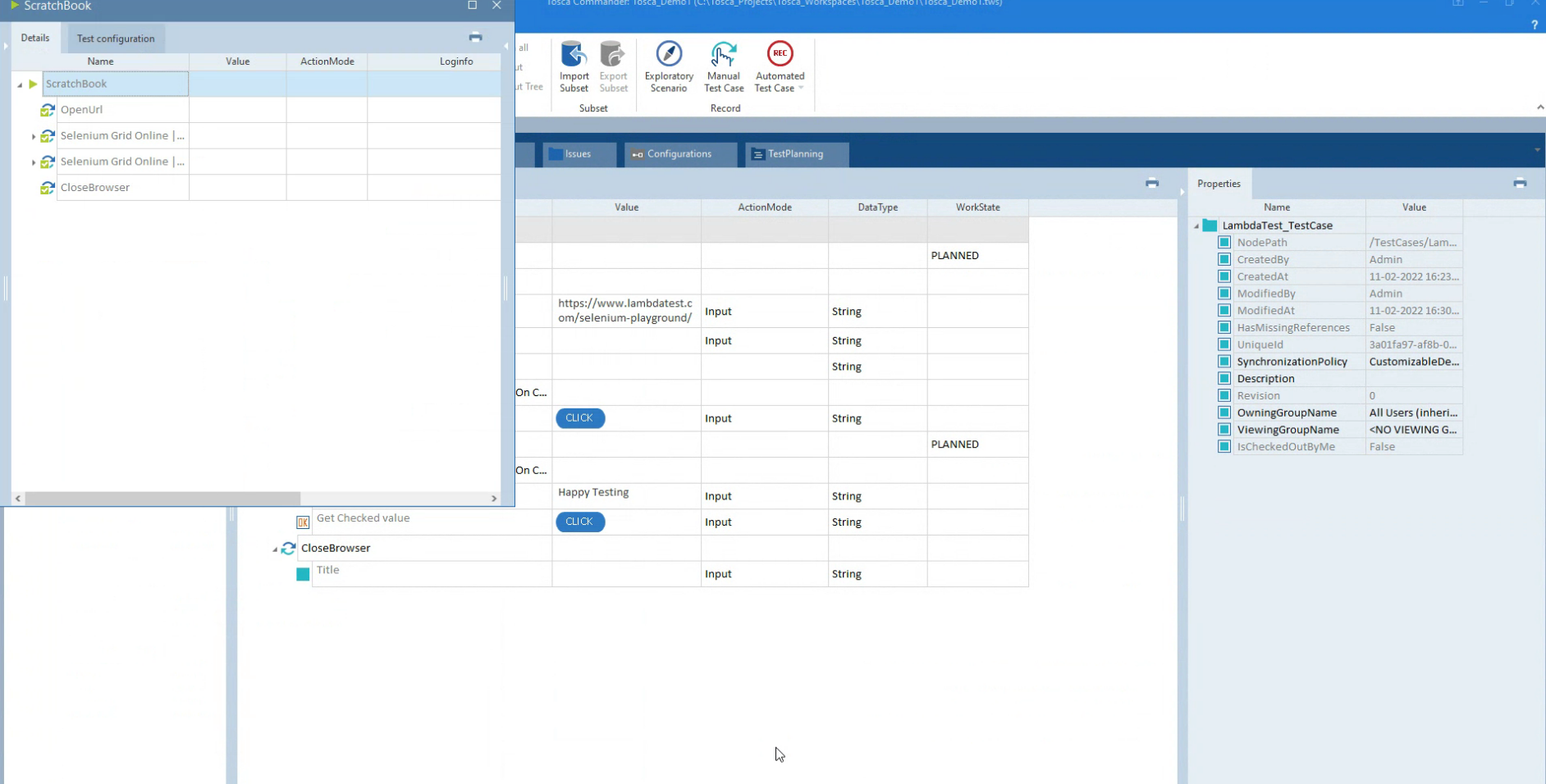Expand the first Selenium Grid Online step
Viewport: 1546px width, 784px height.
(x=34, y=137)
